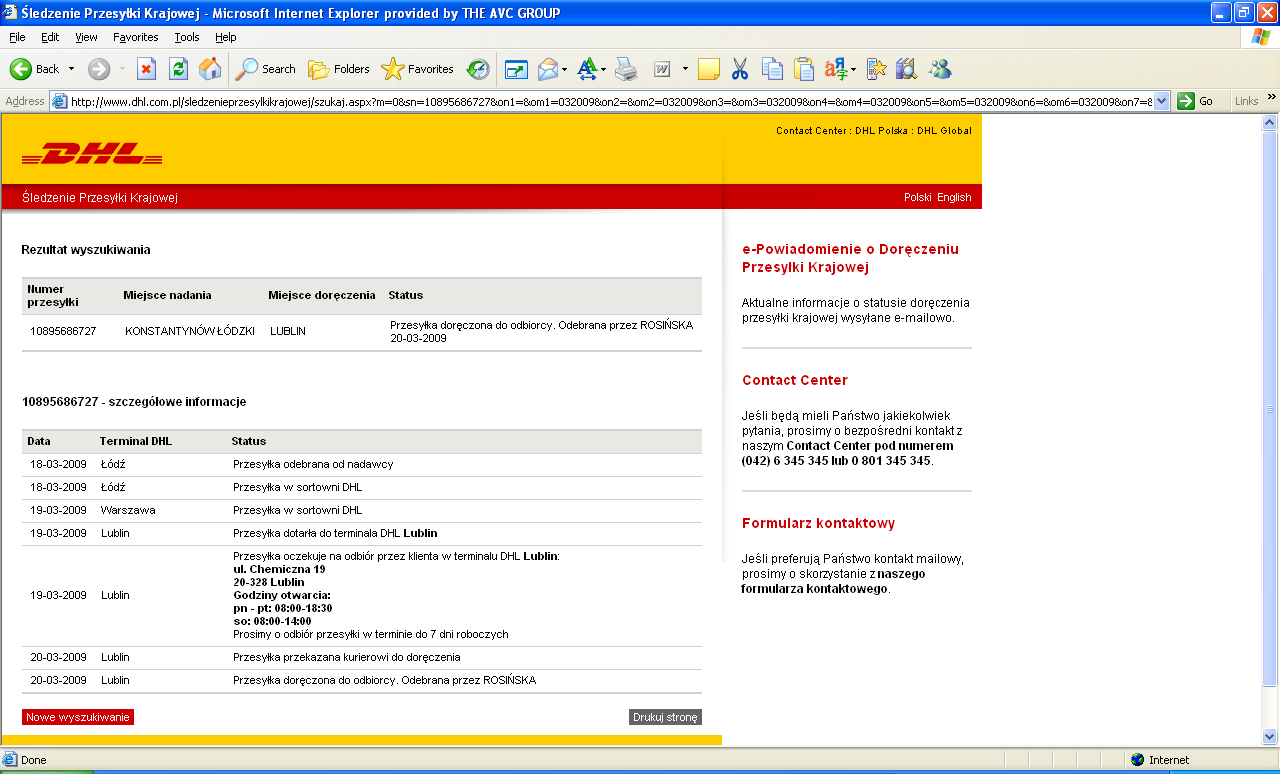Open the Edit menu
This screenshot has height=774, width=1280.
(x=50, y=37)
